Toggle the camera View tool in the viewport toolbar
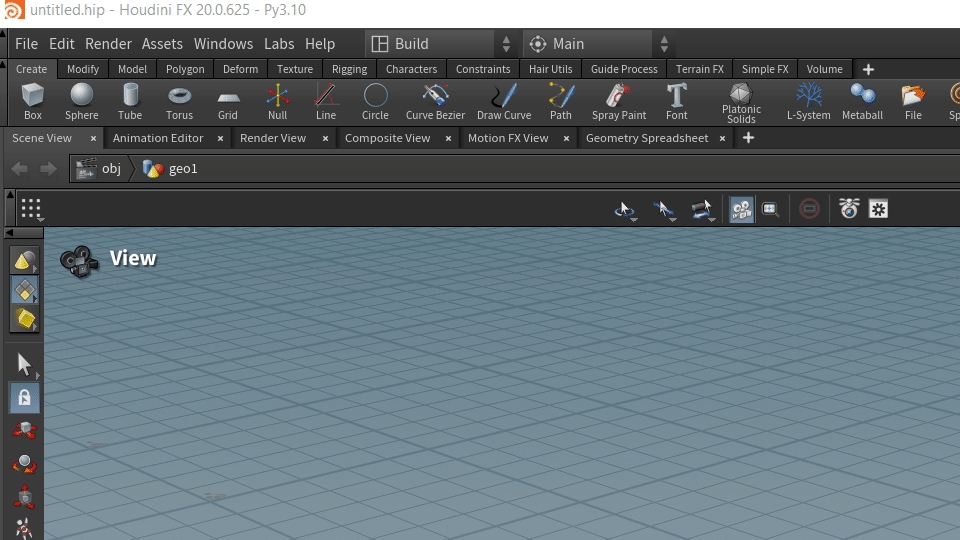Viewport: 960px width, 540px height. point(741,209)
